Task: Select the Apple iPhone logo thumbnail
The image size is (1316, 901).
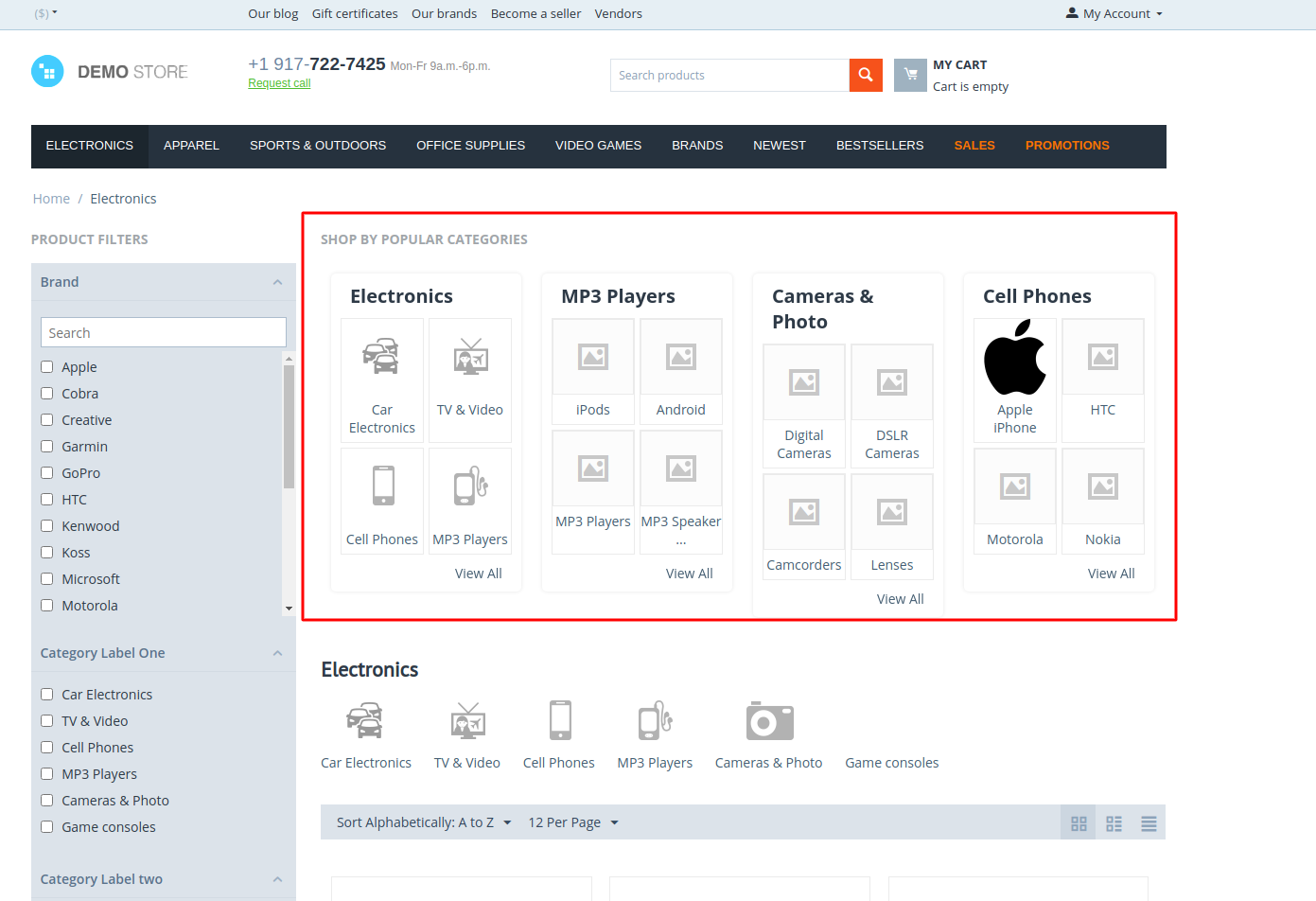Action: pos(1015,358)
